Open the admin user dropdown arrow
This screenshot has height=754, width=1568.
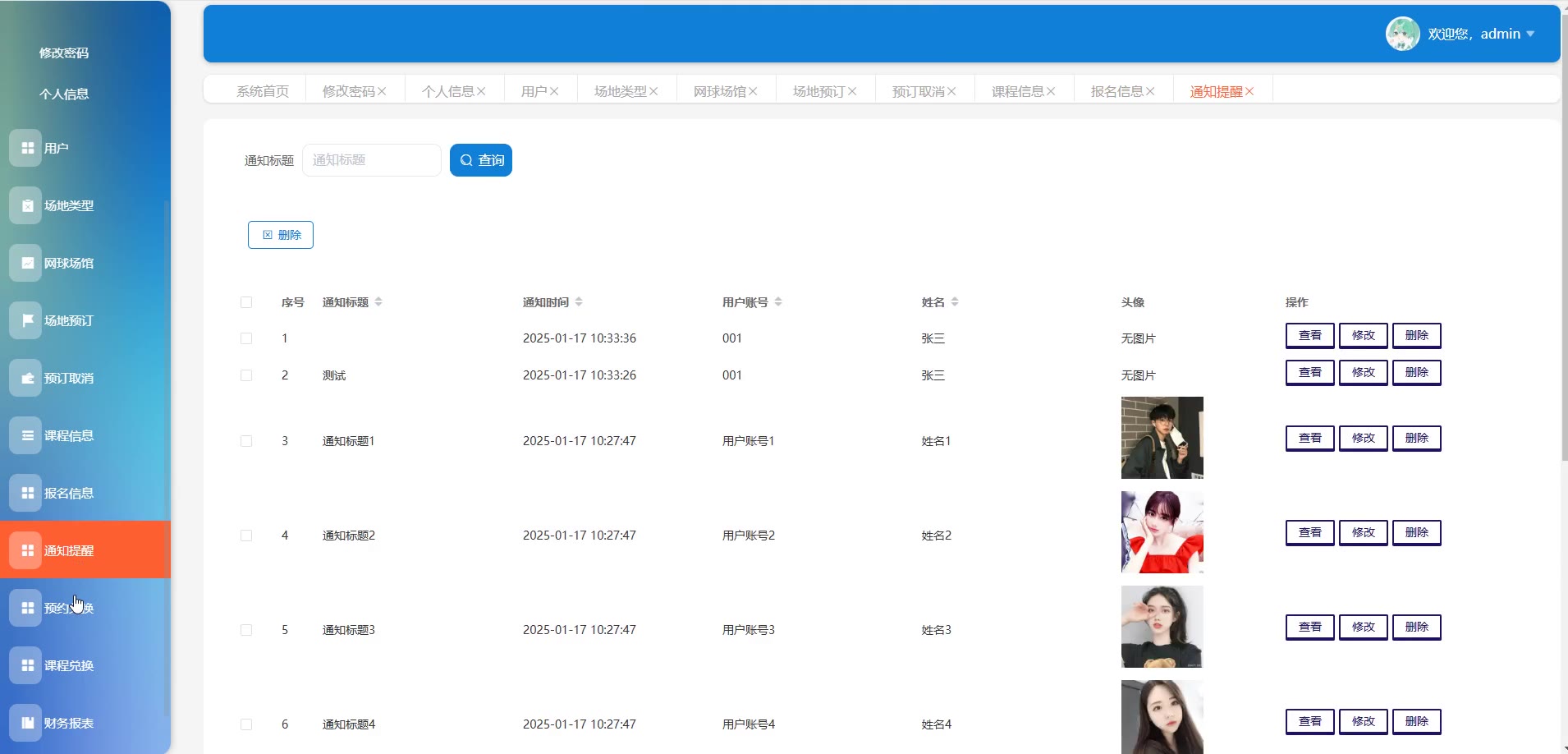click(1530, 34)
